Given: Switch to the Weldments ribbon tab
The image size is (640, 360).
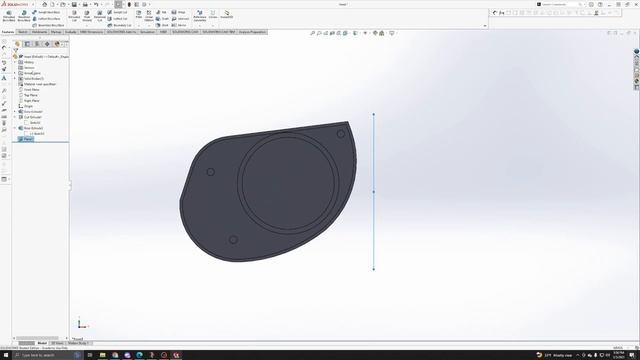Looking at the screenshot, I should point(40,32).
